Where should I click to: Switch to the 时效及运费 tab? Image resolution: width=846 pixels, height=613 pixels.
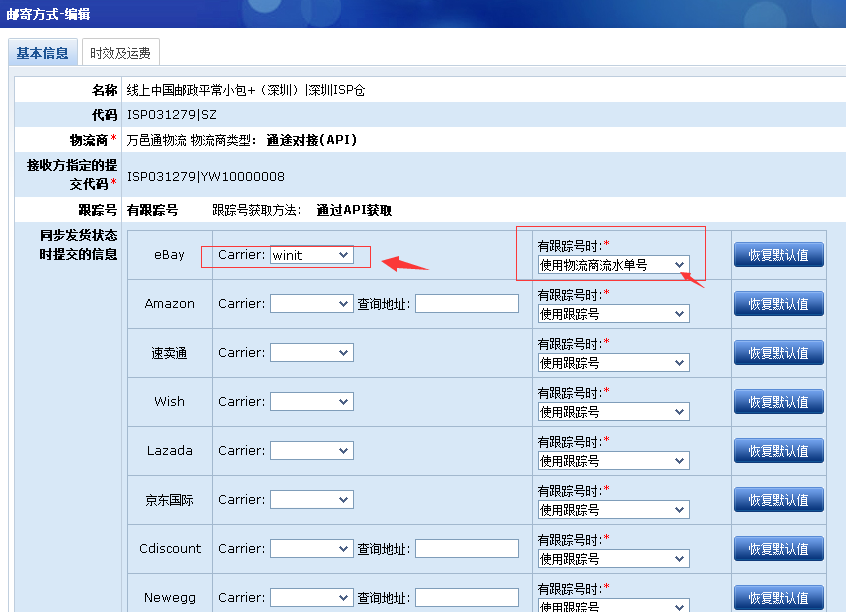tap(120, 53)
